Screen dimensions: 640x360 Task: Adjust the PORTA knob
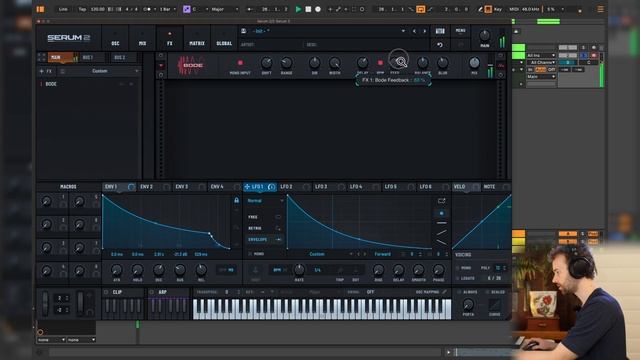[x=468, y=304]
